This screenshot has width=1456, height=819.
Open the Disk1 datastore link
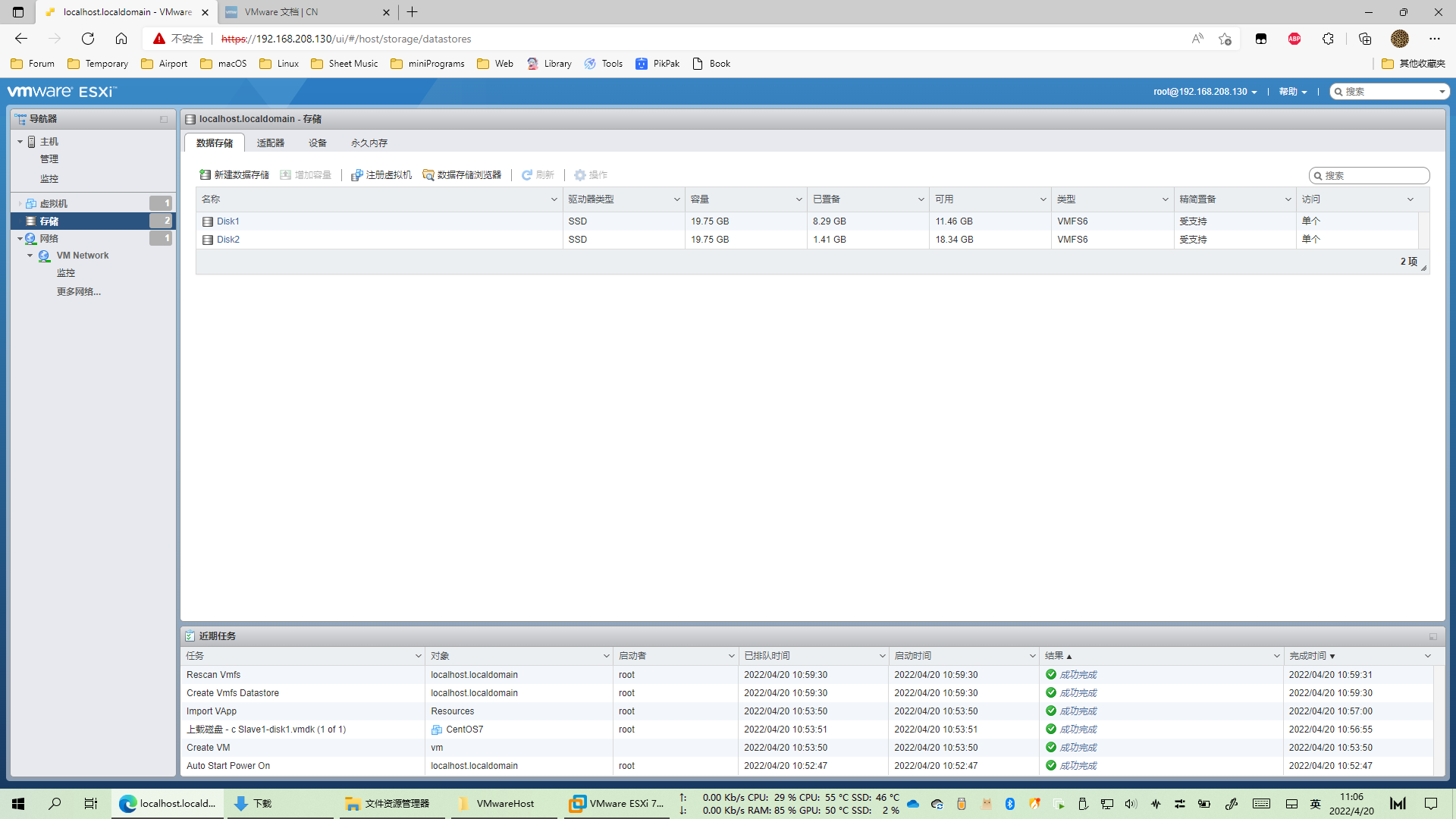coord(227,221)
